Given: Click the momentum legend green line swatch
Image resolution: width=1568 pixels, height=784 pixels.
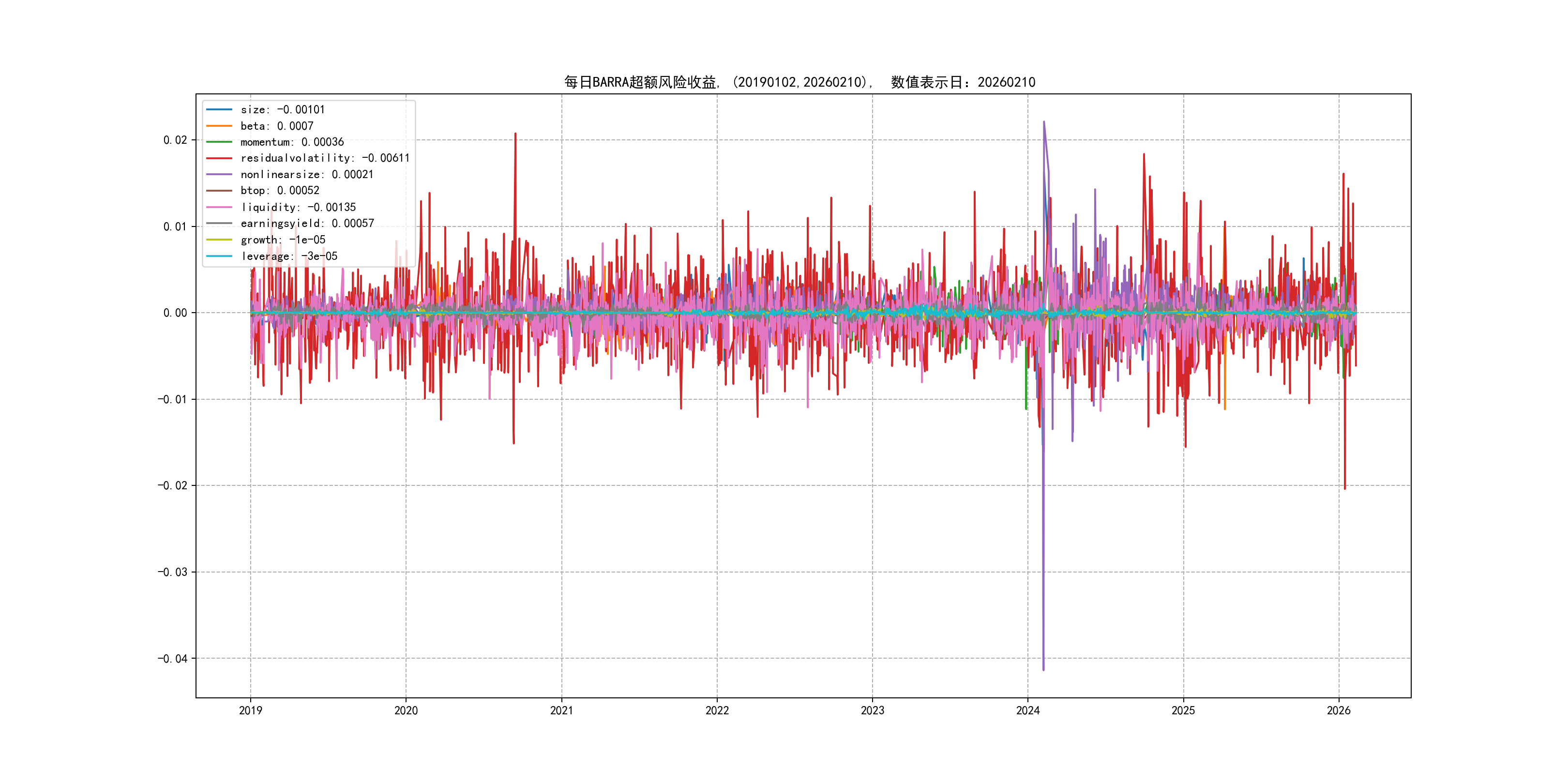Looking at the screenshot, I should tap(219, 142).
